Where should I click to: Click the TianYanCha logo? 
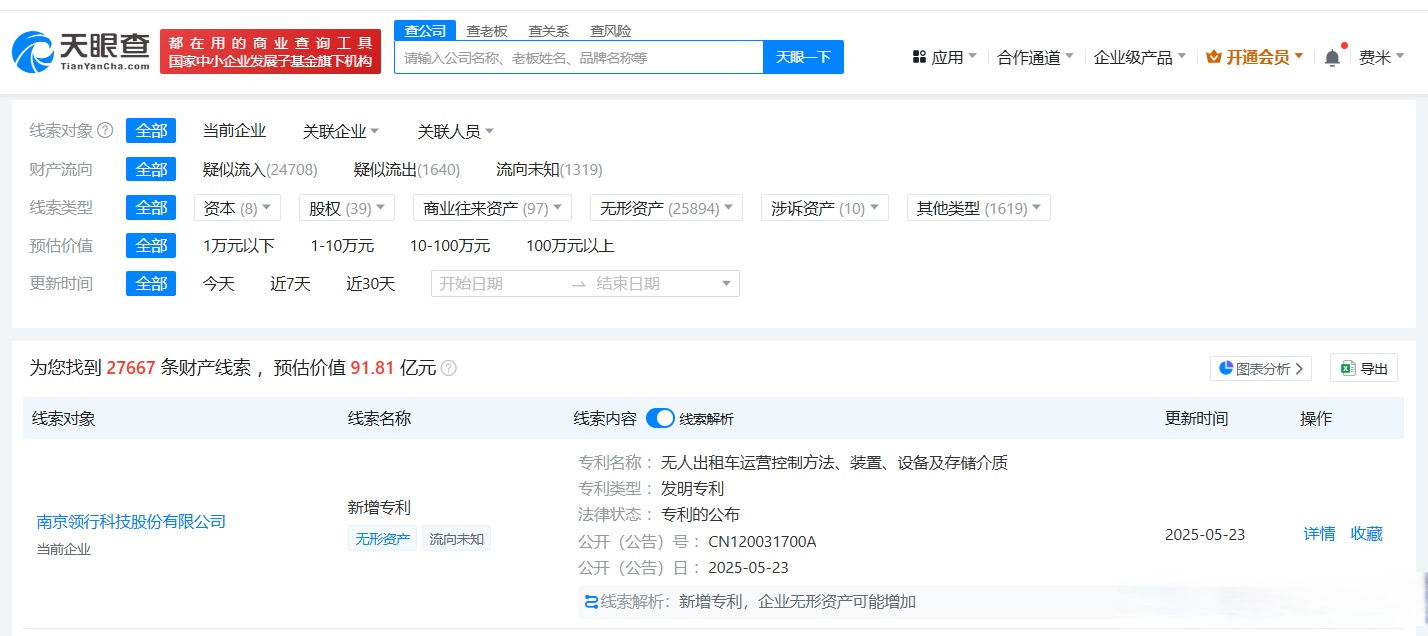point(78,49)
